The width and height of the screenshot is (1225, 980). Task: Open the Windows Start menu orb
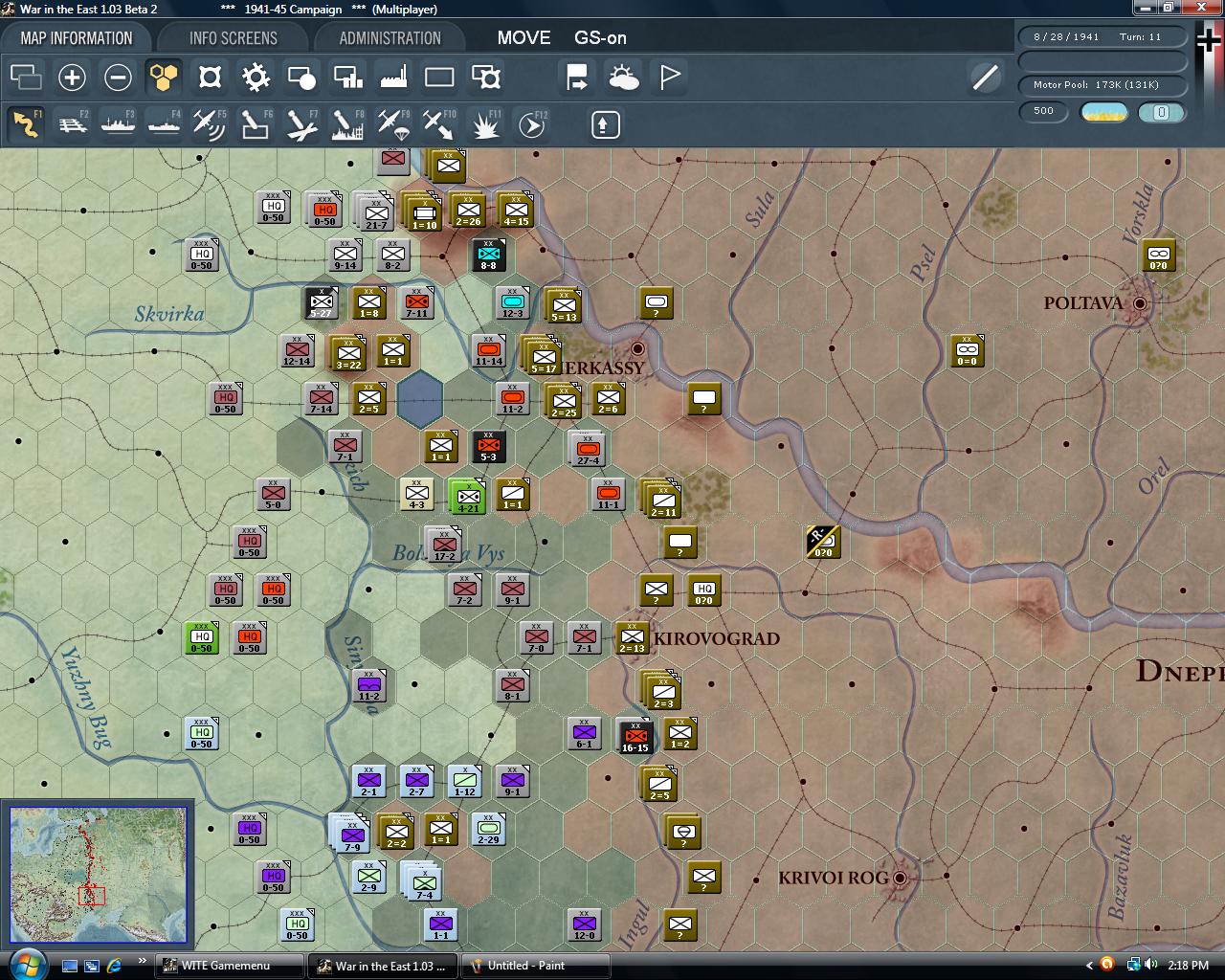click(26, 965)
